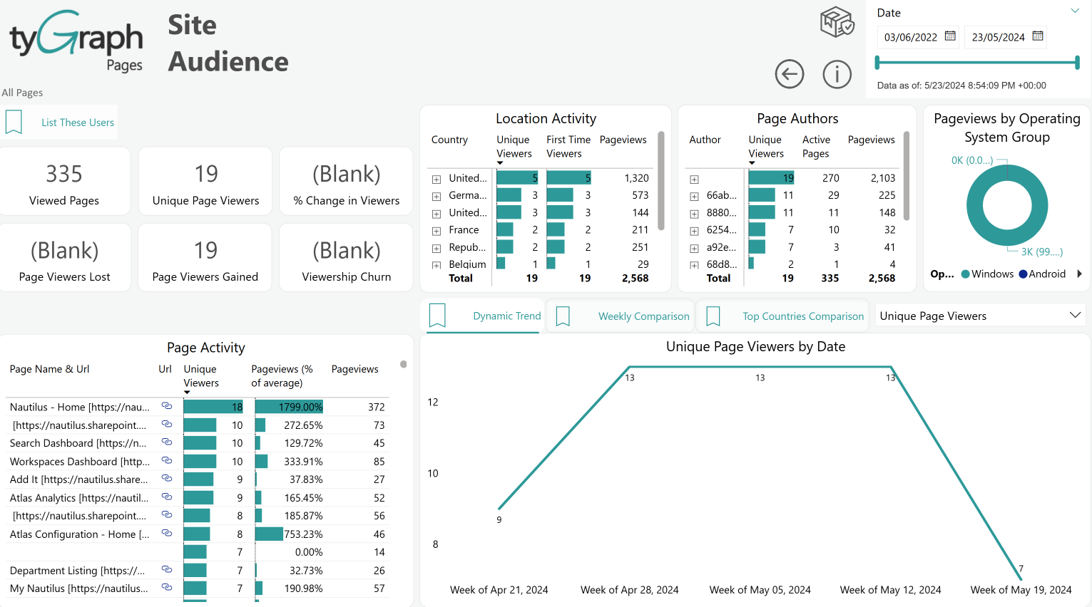Open the Unique Page Viewers metric dropdown

coord(978,316)
